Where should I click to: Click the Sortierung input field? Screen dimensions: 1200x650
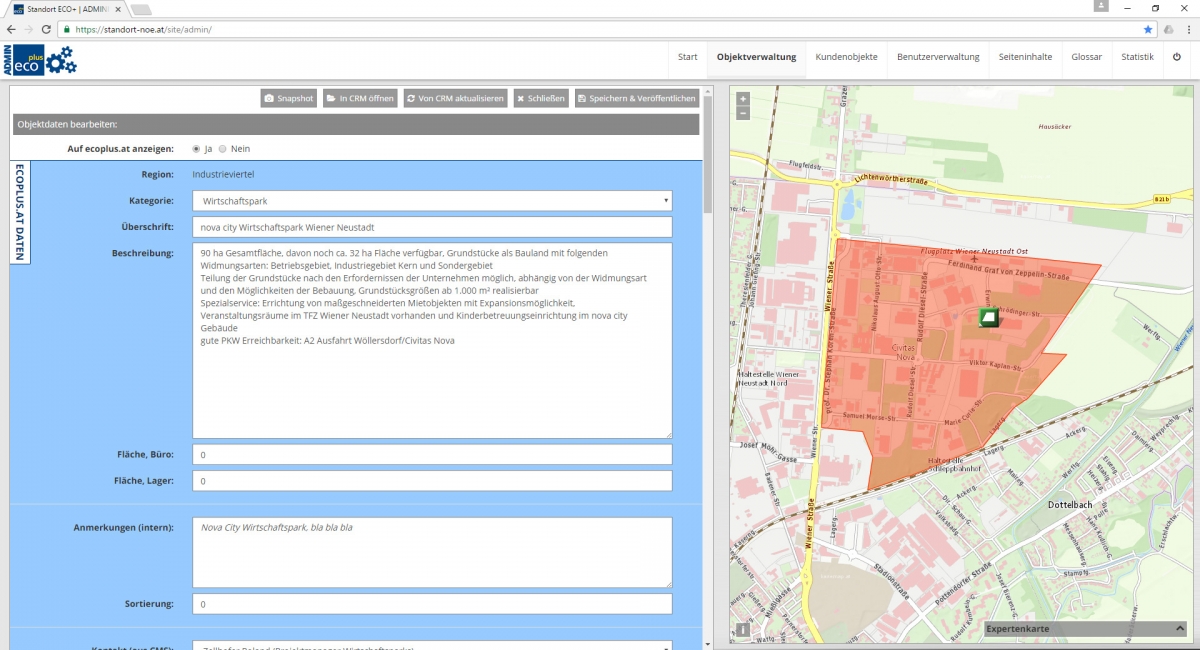pos(432,604)
